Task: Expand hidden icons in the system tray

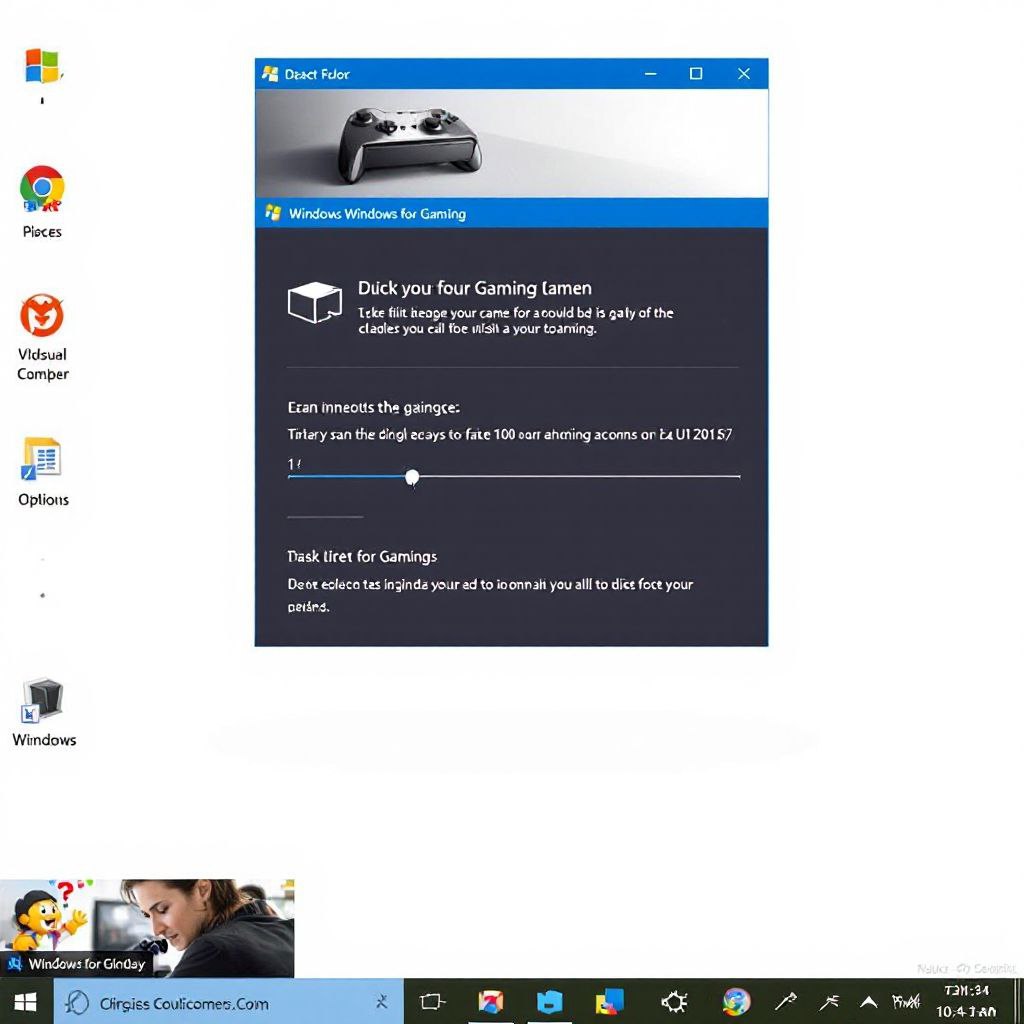Action: click(867, 1001)
